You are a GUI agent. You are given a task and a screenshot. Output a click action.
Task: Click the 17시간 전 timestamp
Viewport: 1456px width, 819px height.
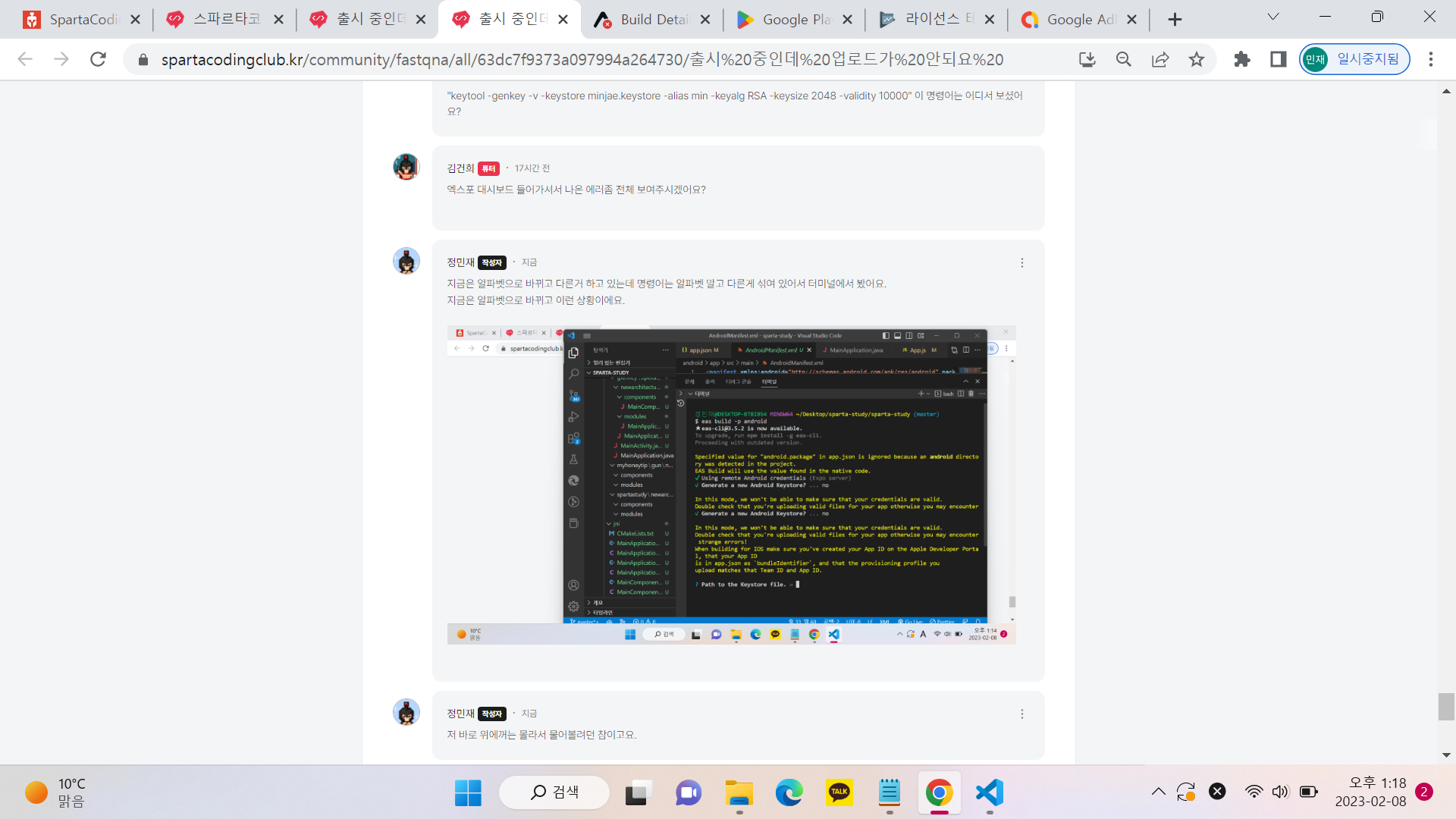[x=532, y=168]
